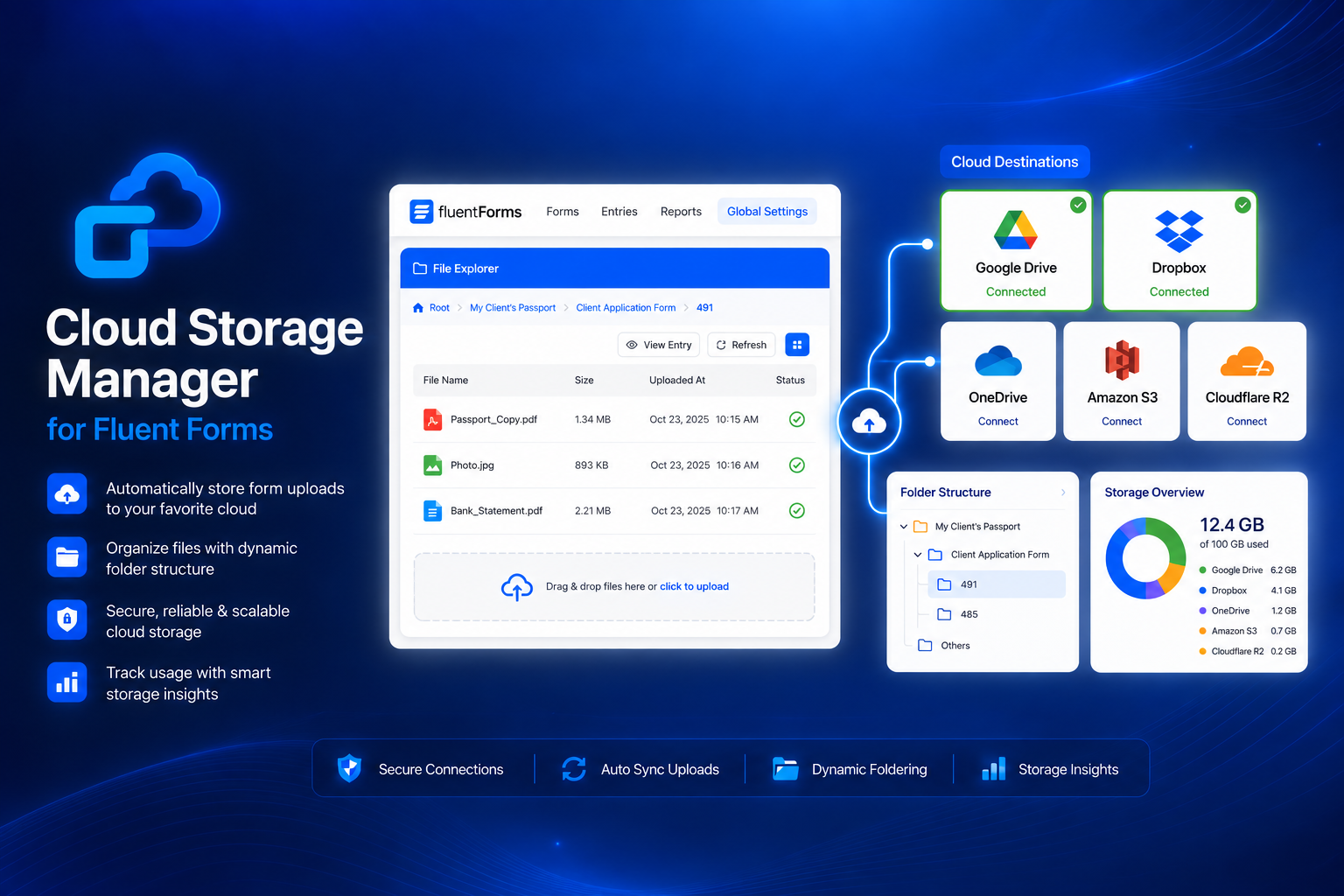This screenshot has height=896, width=1344.
Task: Click the OneDrive cloud logo
Action: pos(998,360)
